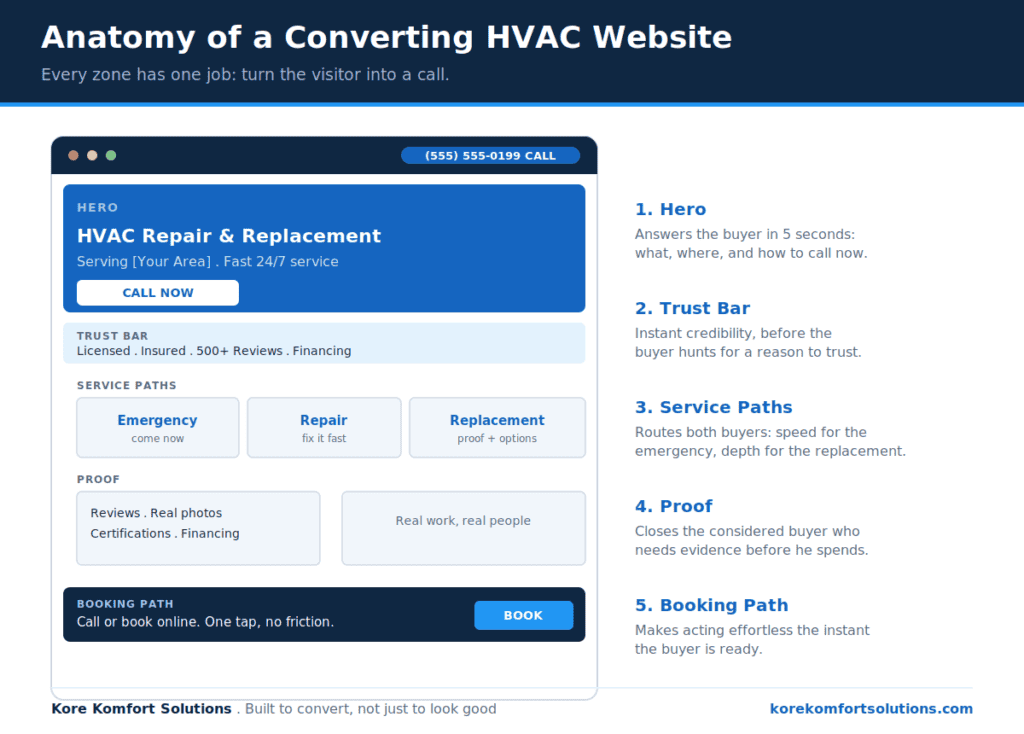1024x734 pixels.
Task: Click 'Built to convert, not just to look good'
Action: [370, 709]
